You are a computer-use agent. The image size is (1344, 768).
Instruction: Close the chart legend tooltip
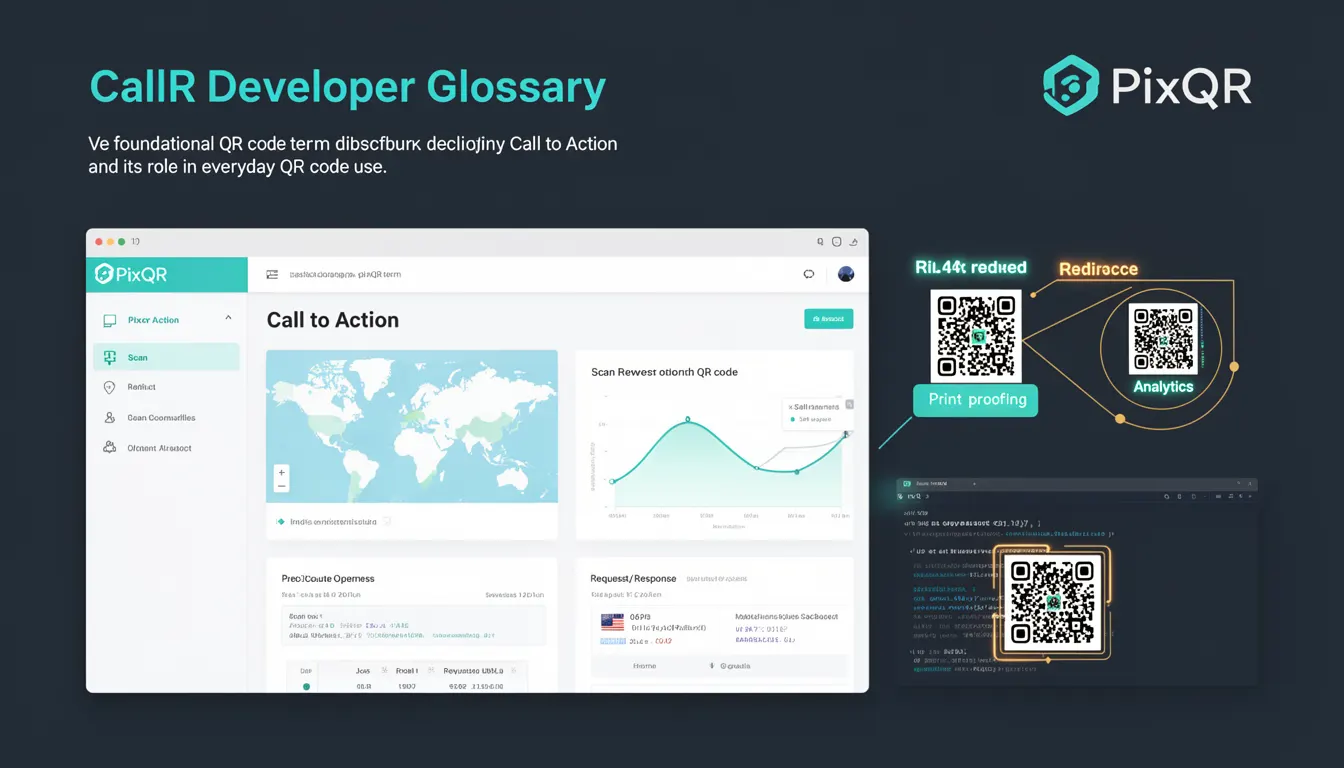(849, 405)
